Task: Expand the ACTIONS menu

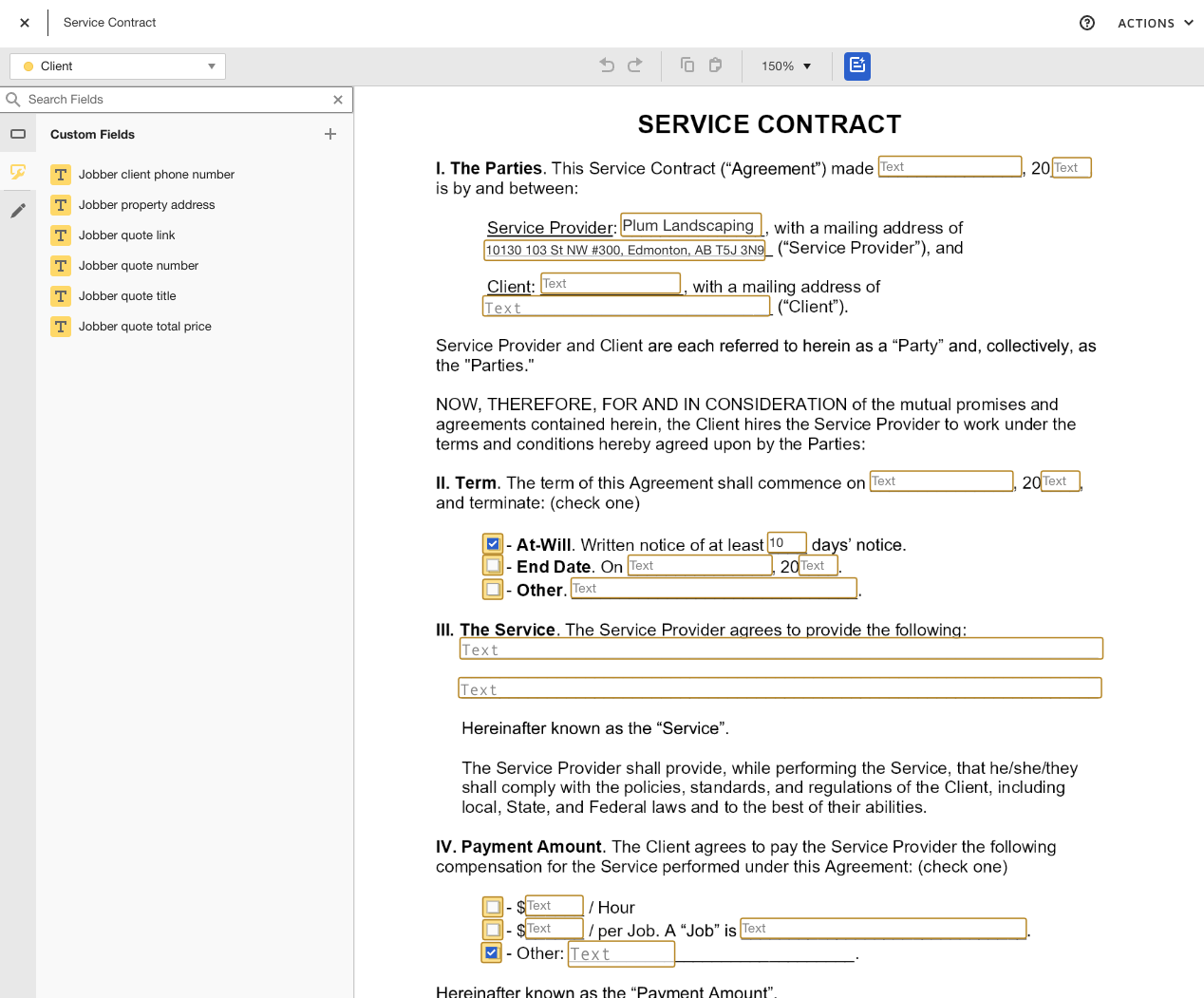Action: (x=1155, y=23)
